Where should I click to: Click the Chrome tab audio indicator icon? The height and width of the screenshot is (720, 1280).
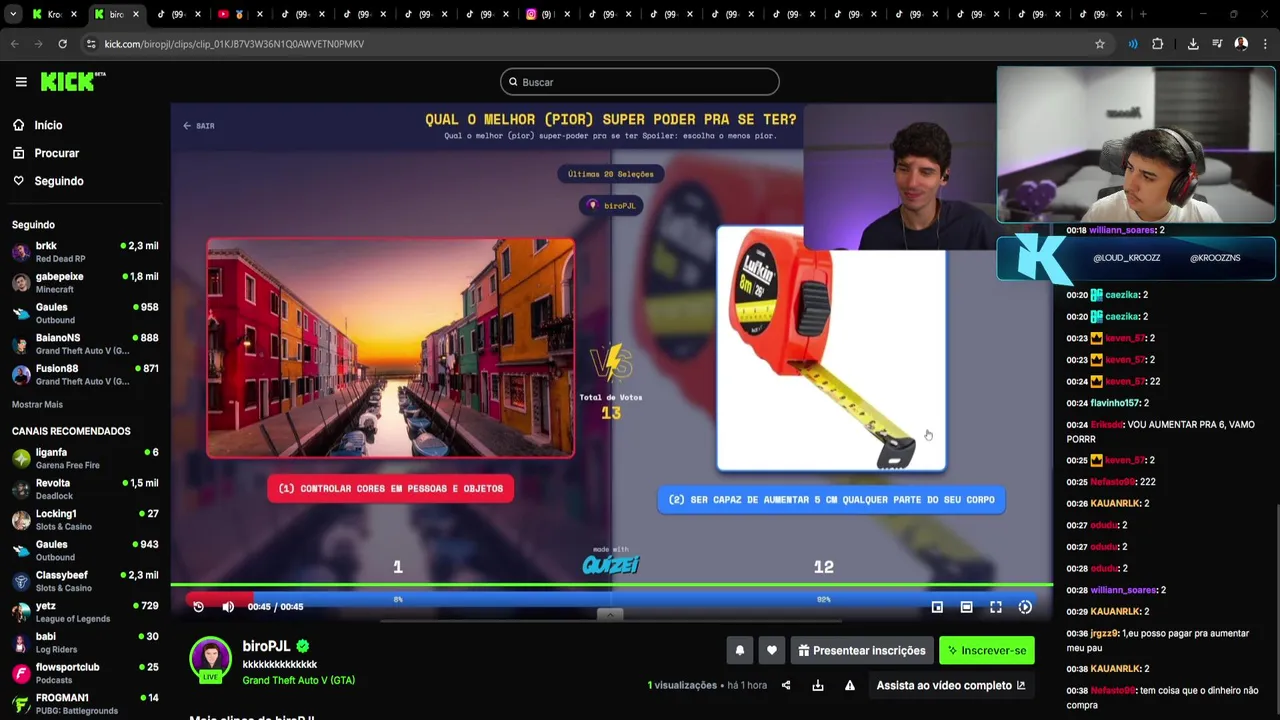tap(1133, 44)
